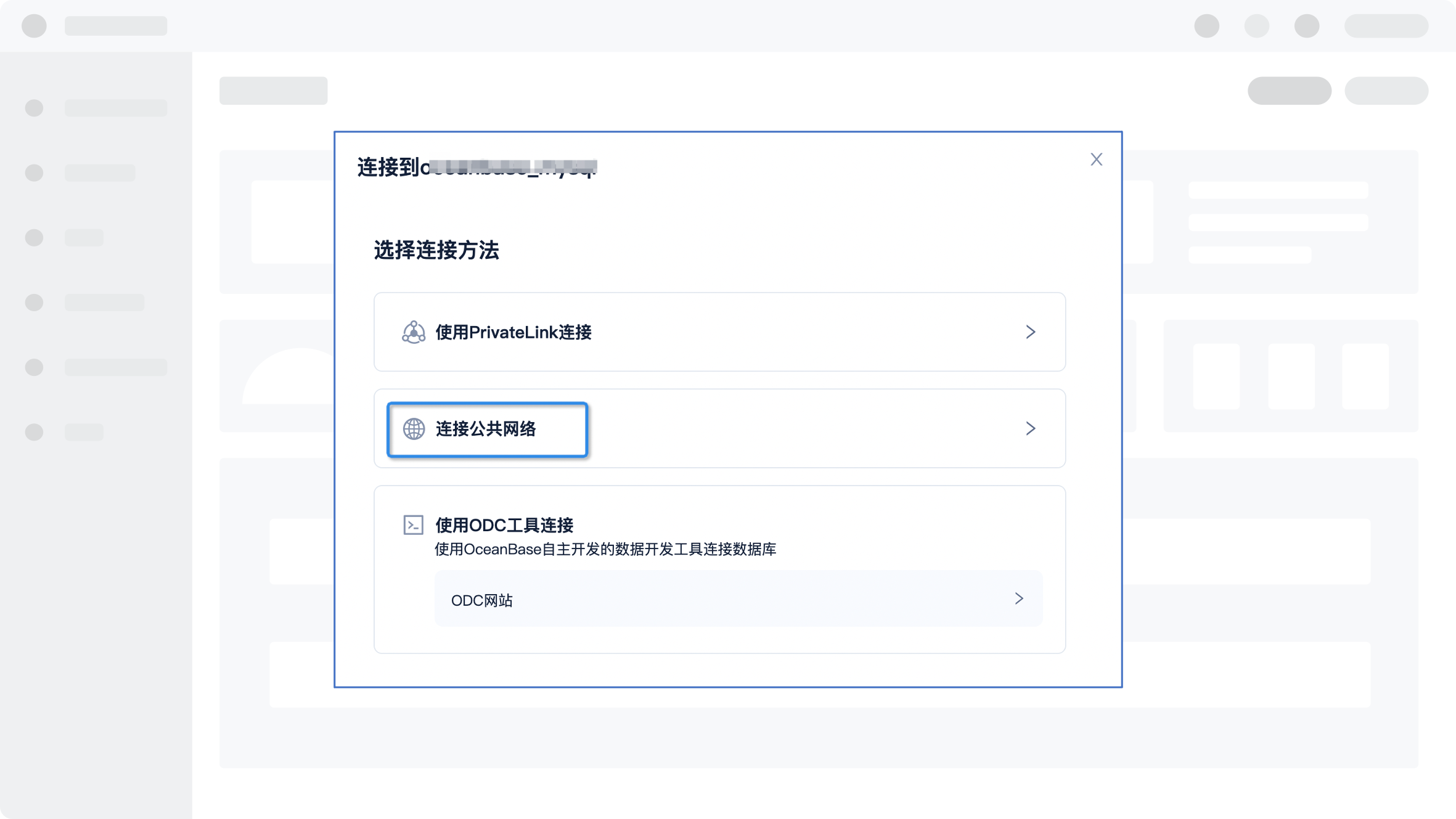Open the ODC网站 chevron arrow
The image size is (1456, 819).
click(x=1019, y=598)
